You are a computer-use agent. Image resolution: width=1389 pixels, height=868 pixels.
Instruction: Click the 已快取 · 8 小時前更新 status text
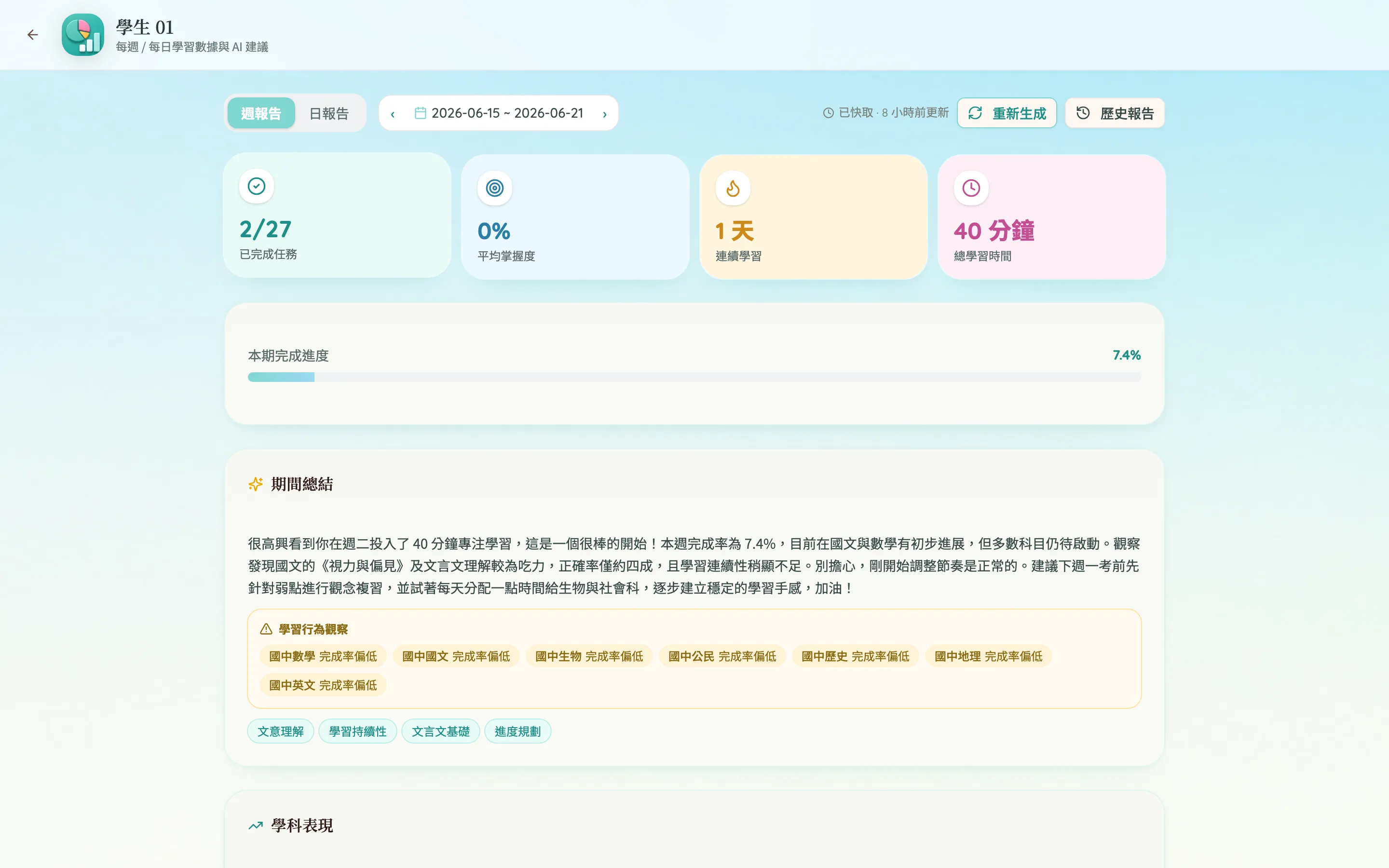click(894, 112)
